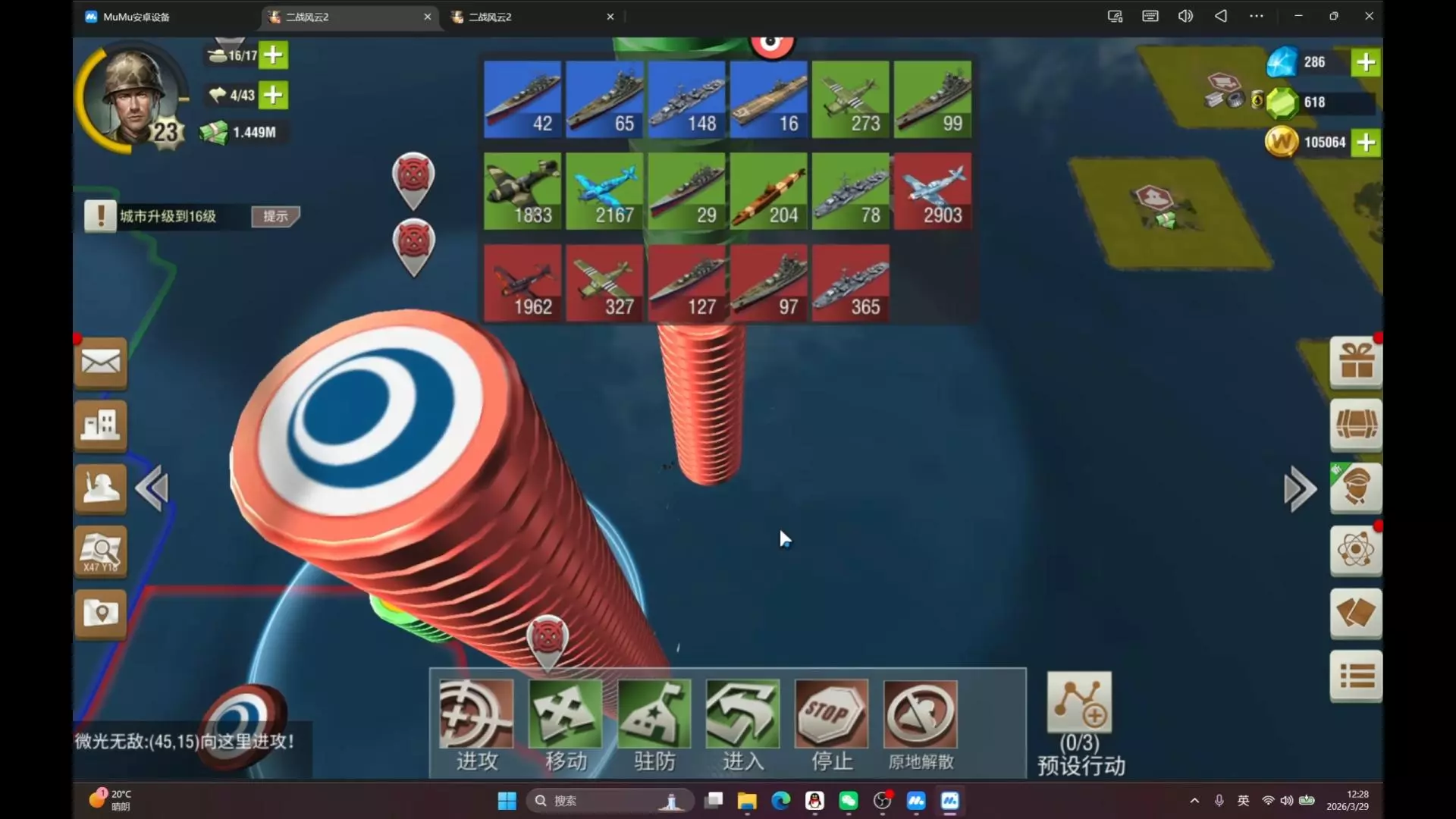Select red fighter unit with 2903
This screenshot has width=1456, height=819.
(x=932, y=191)
